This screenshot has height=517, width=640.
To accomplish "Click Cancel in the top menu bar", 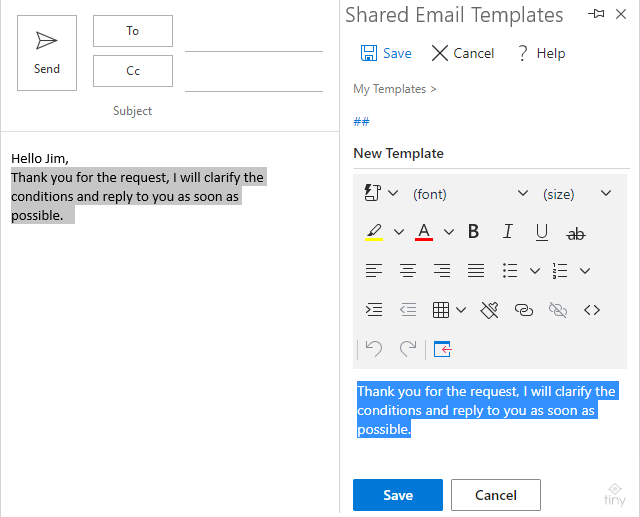I will coord(462,53).
